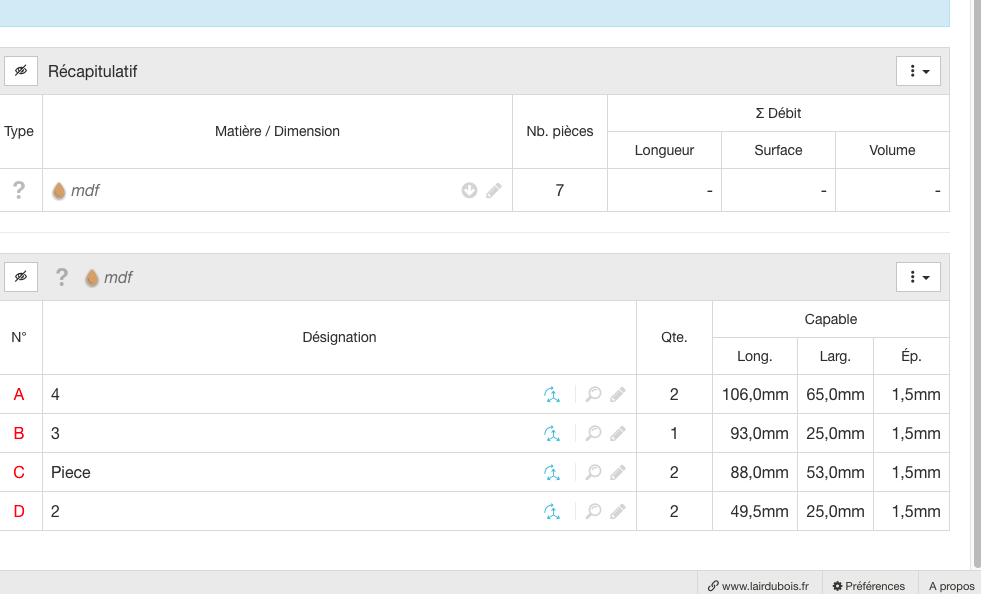The height and width of the screenshot is (594, 981).
Task: Click the down-arrow icon in mdf summary row
Action: (x=469, y=190)
